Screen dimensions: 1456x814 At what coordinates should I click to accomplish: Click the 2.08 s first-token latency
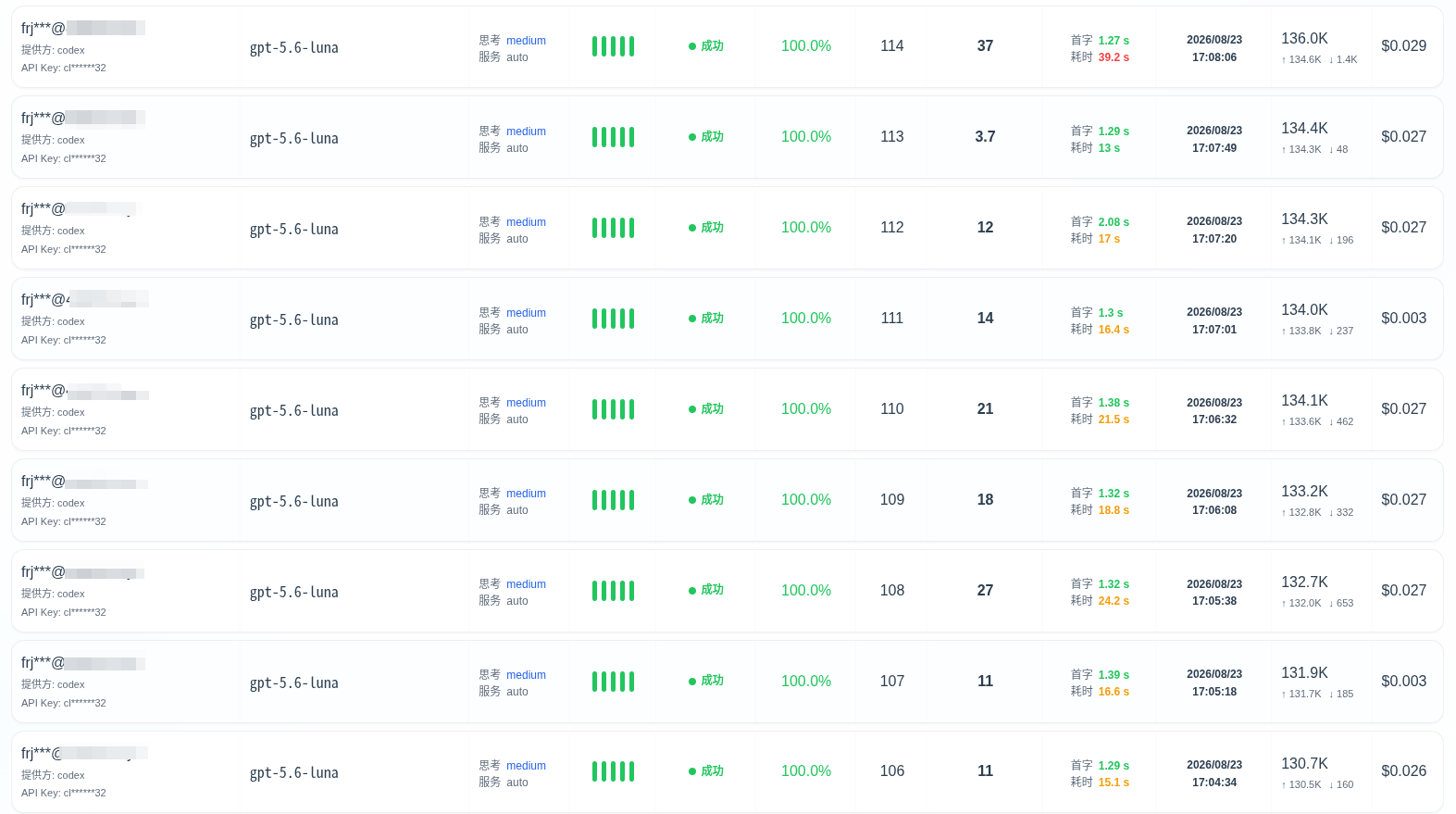(x=1114, y=222)
